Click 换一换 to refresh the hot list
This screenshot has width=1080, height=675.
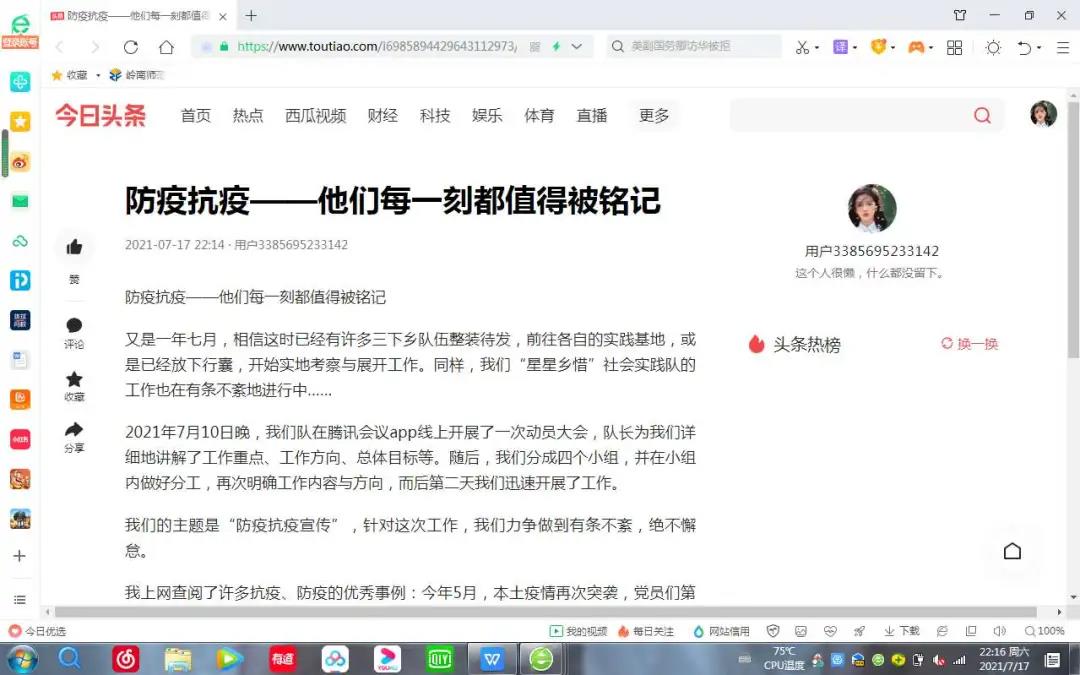click(x=970, y=344)
